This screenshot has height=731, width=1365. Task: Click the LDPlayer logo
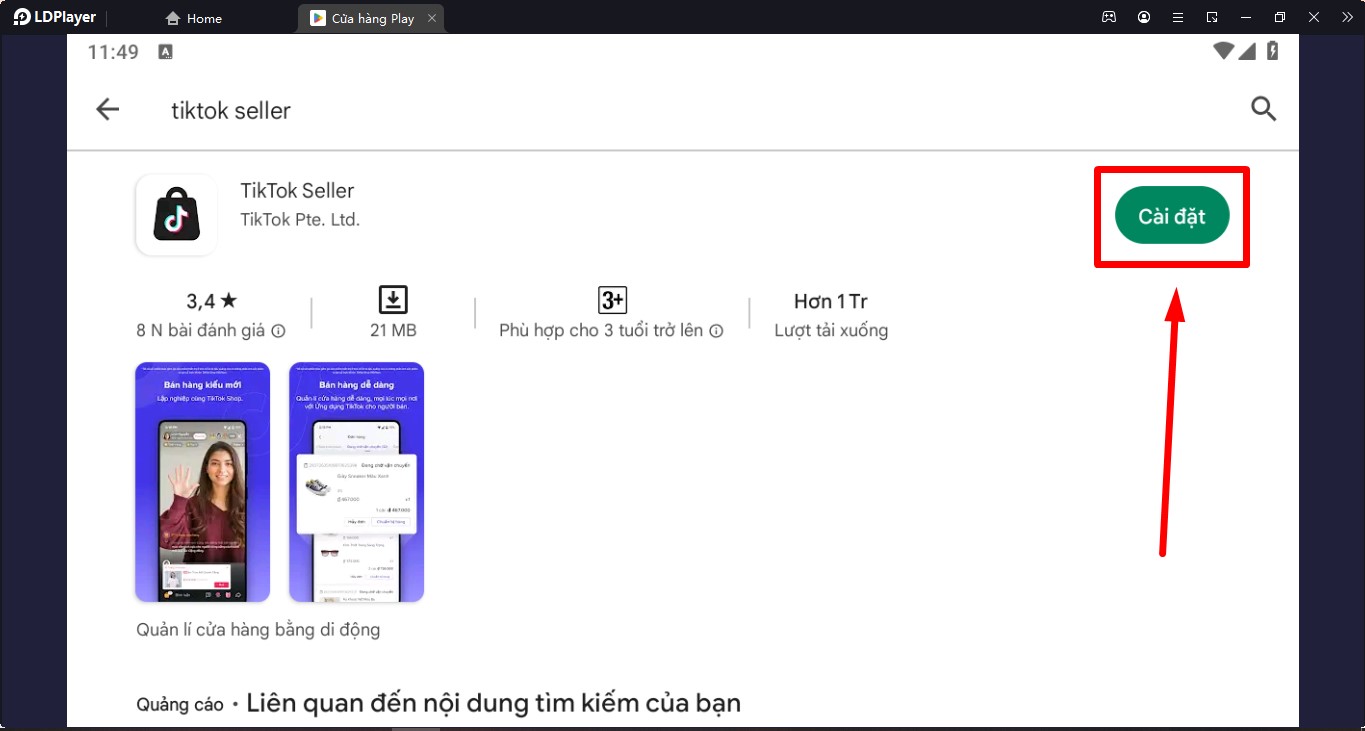pos(55,17)
